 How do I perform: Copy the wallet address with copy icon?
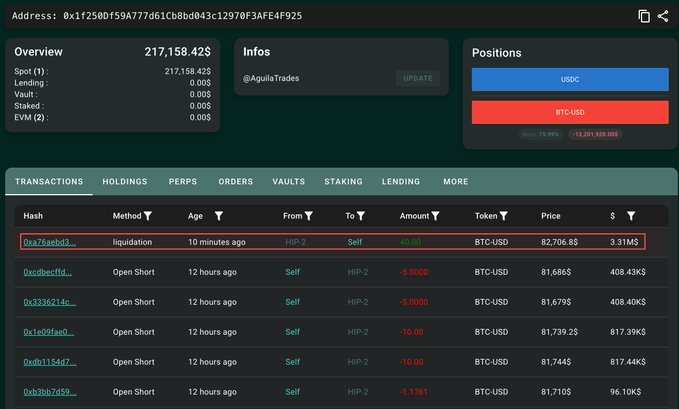click(x=644, y=16)
